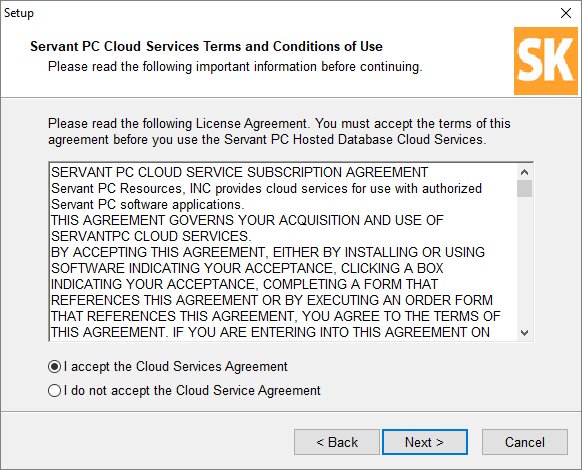Click "Please read the following important information" subtitle
The image size is (582, 470).
pyautogui.click(x=235, y=67)
